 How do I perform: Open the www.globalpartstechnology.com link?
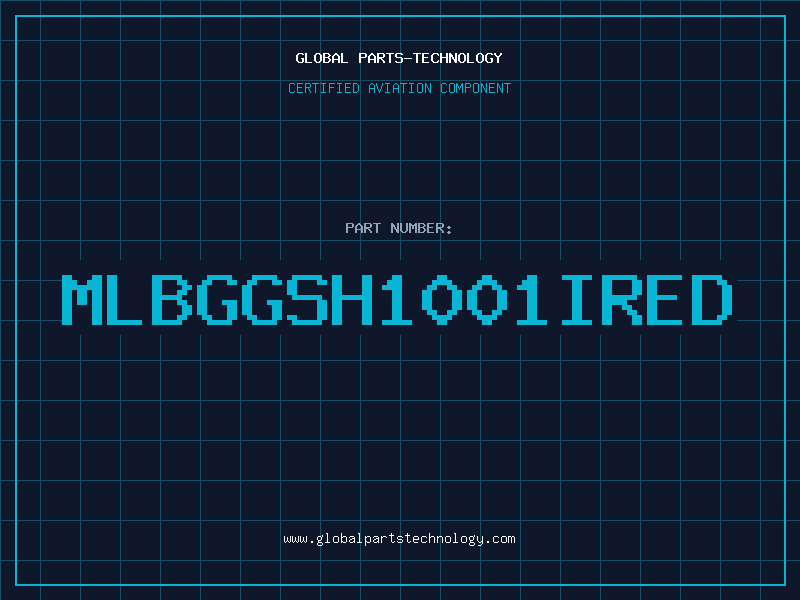point(399,539)
